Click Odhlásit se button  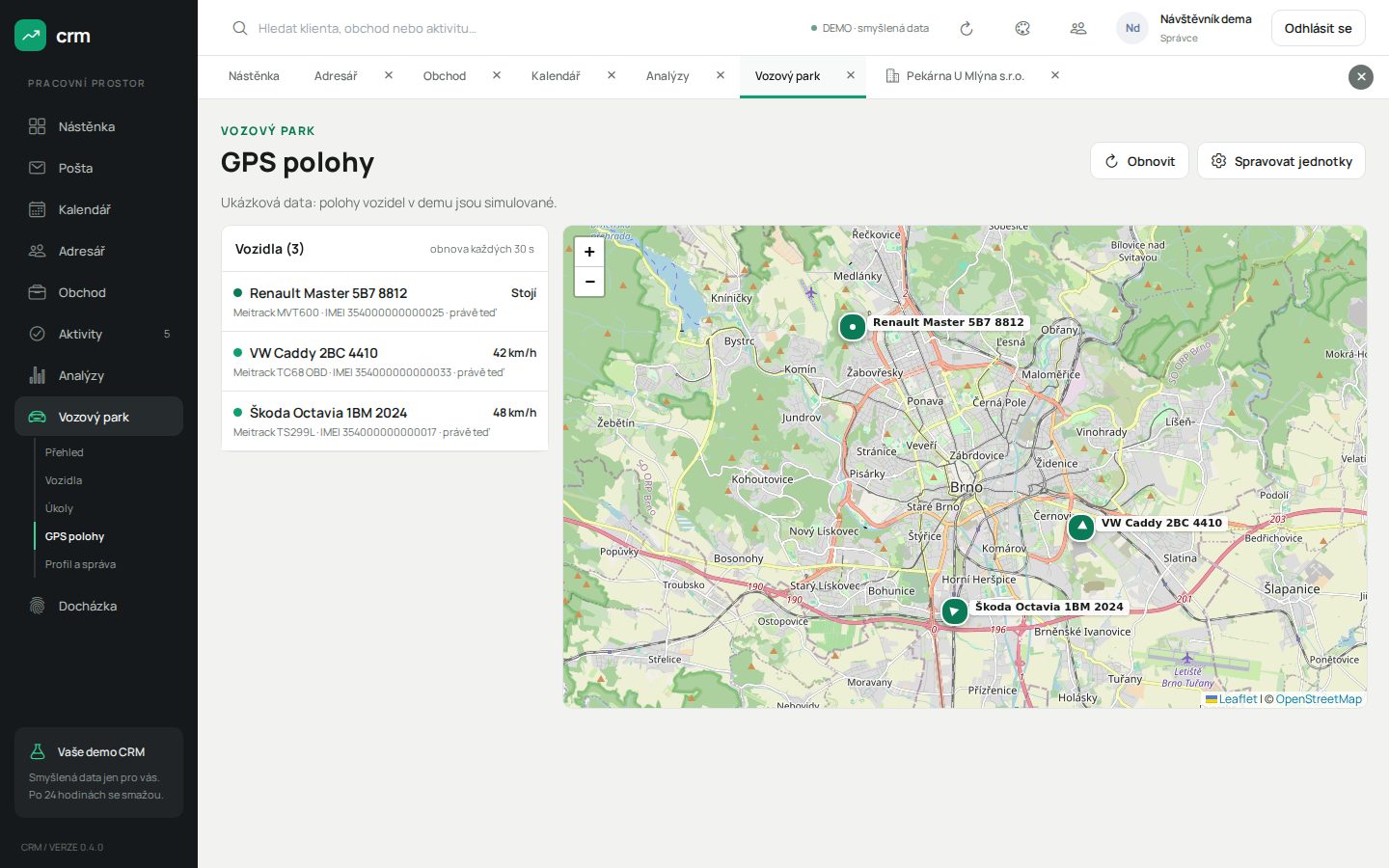[1318, 28]
